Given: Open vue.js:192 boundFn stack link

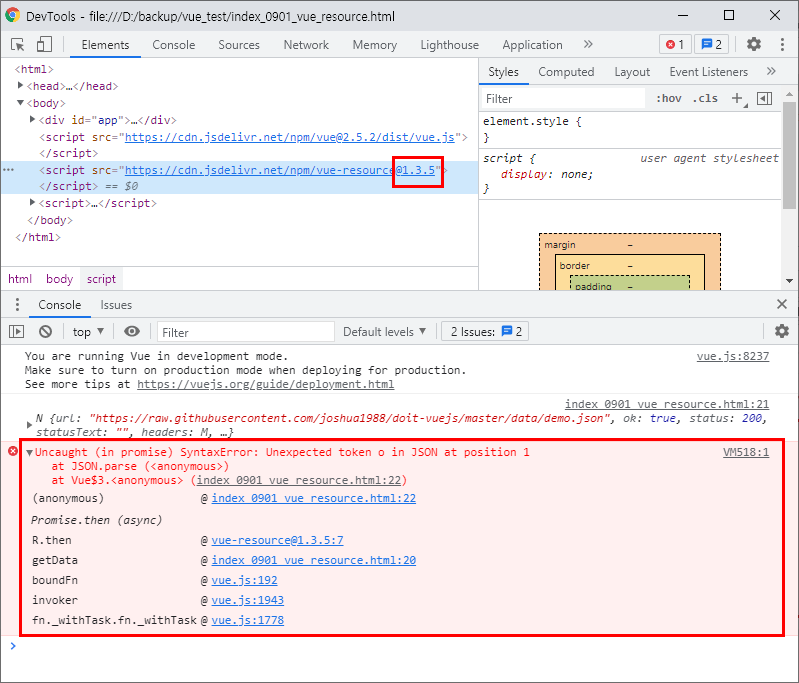Looking at the screenshot, I should [x=245, y=581].
